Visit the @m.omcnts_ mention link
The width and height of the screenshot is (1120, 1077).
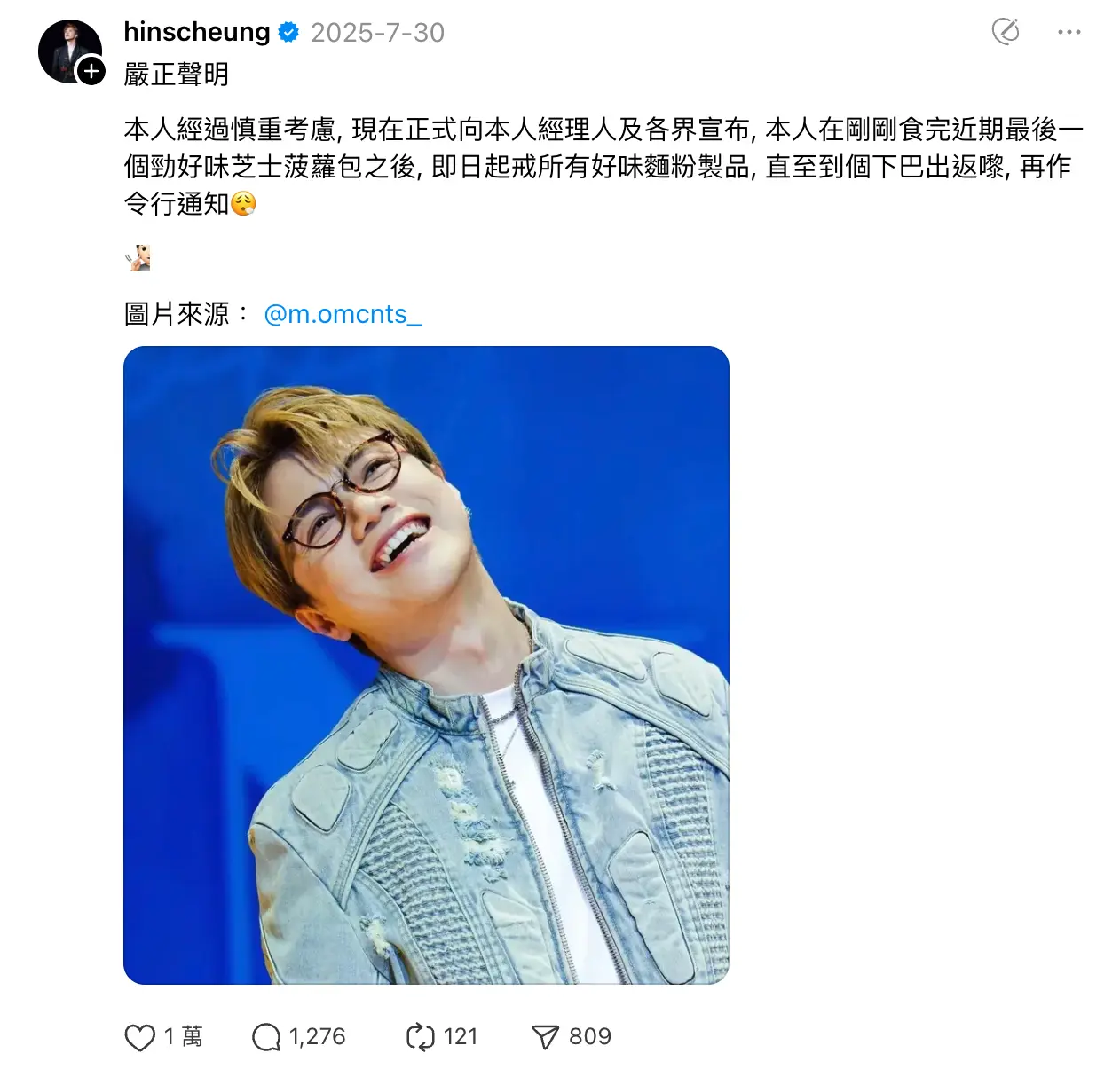[343, 314]
